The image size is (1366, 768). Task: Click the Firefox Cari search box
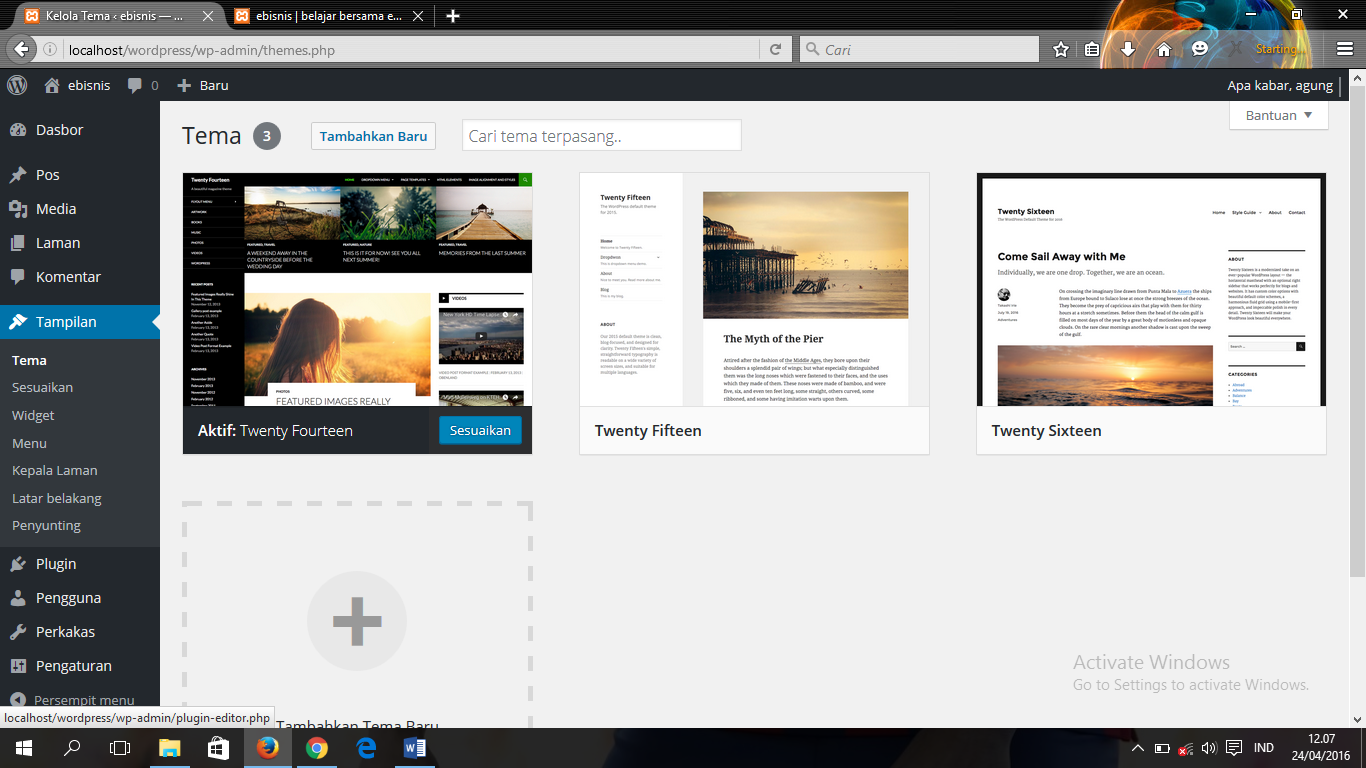pos(919,49)
